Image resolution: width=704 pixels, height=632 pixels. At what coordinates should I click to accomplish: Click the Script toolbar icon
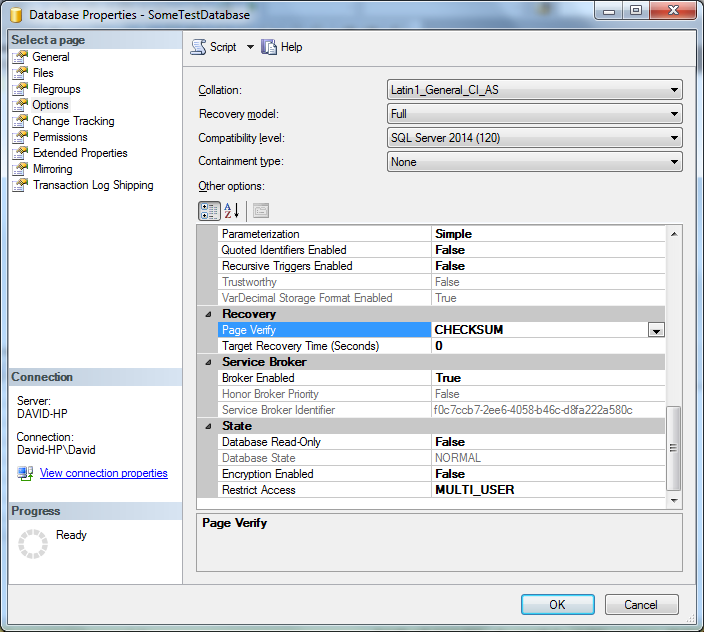(198, 47)
